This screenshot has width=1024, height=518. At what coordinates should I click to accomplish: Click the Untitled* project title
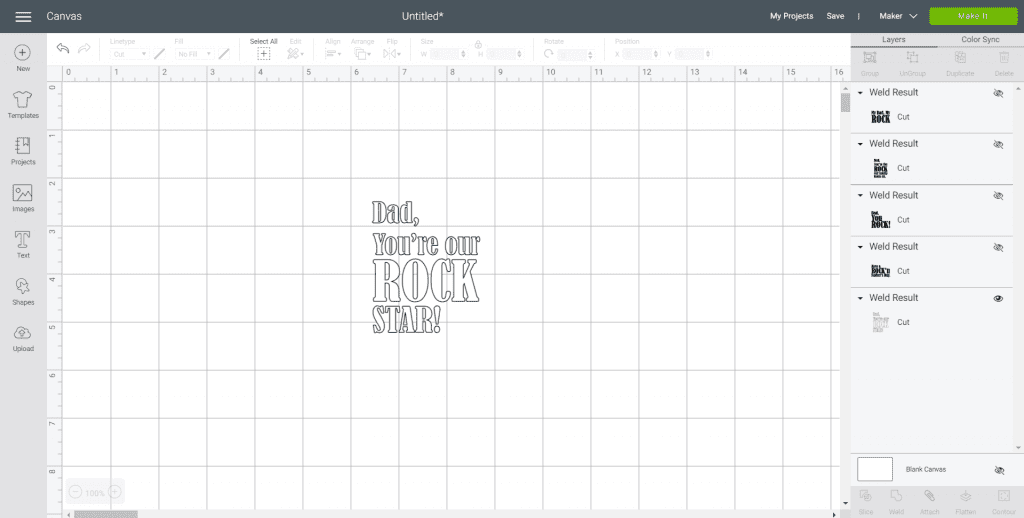[x=423, y=16]
